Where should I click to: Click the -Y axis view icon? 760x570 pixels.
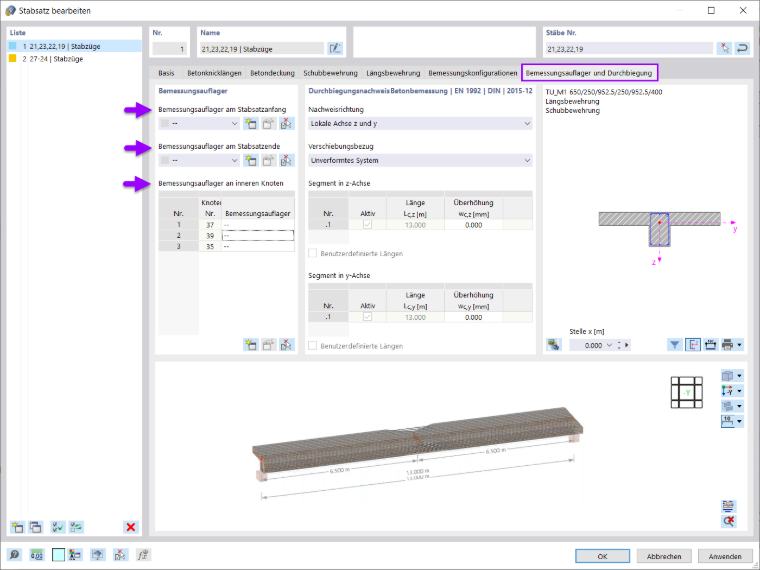(728, 391)
